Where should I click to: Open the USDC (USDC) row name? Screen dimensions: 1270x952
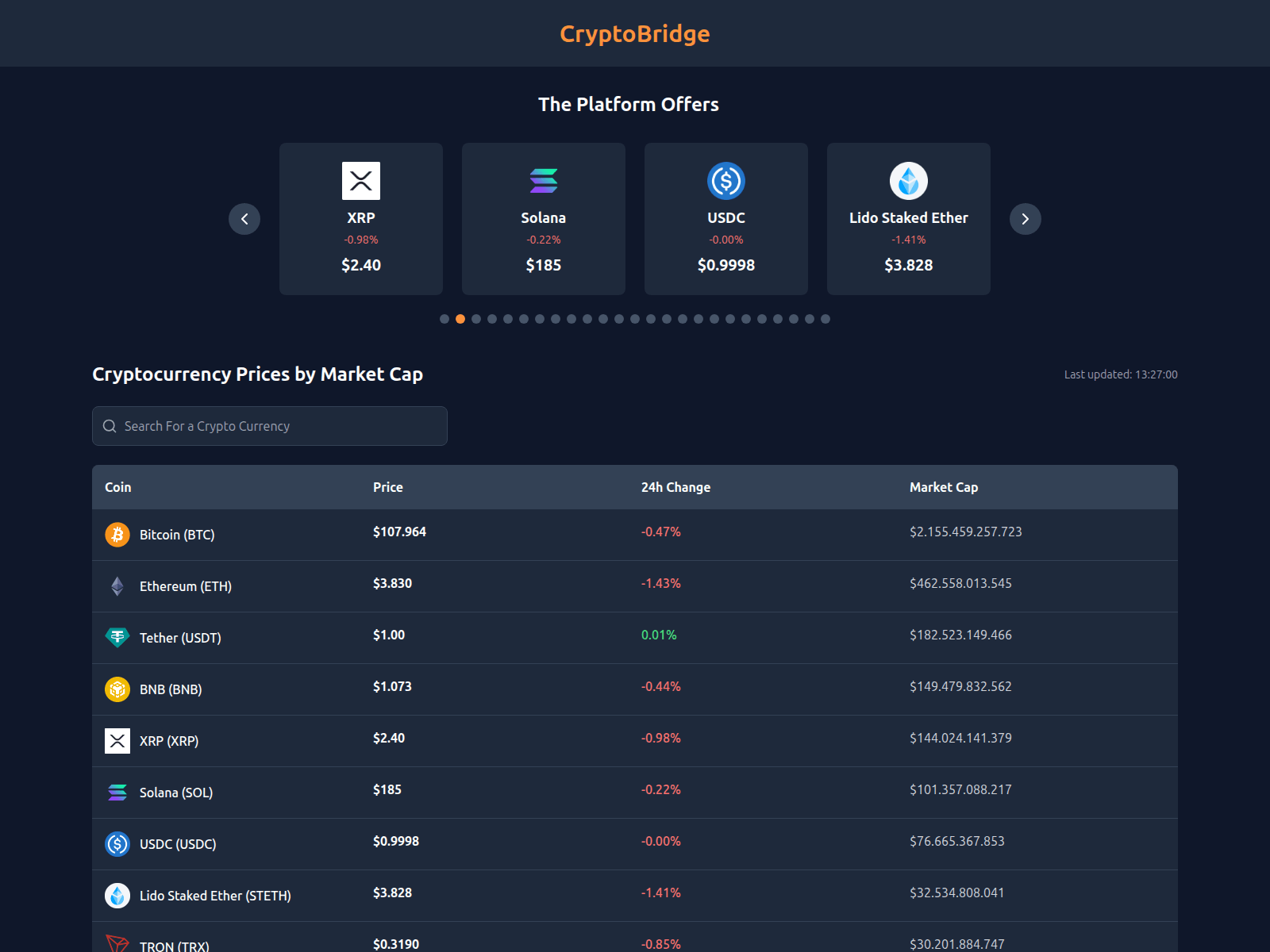178,844
